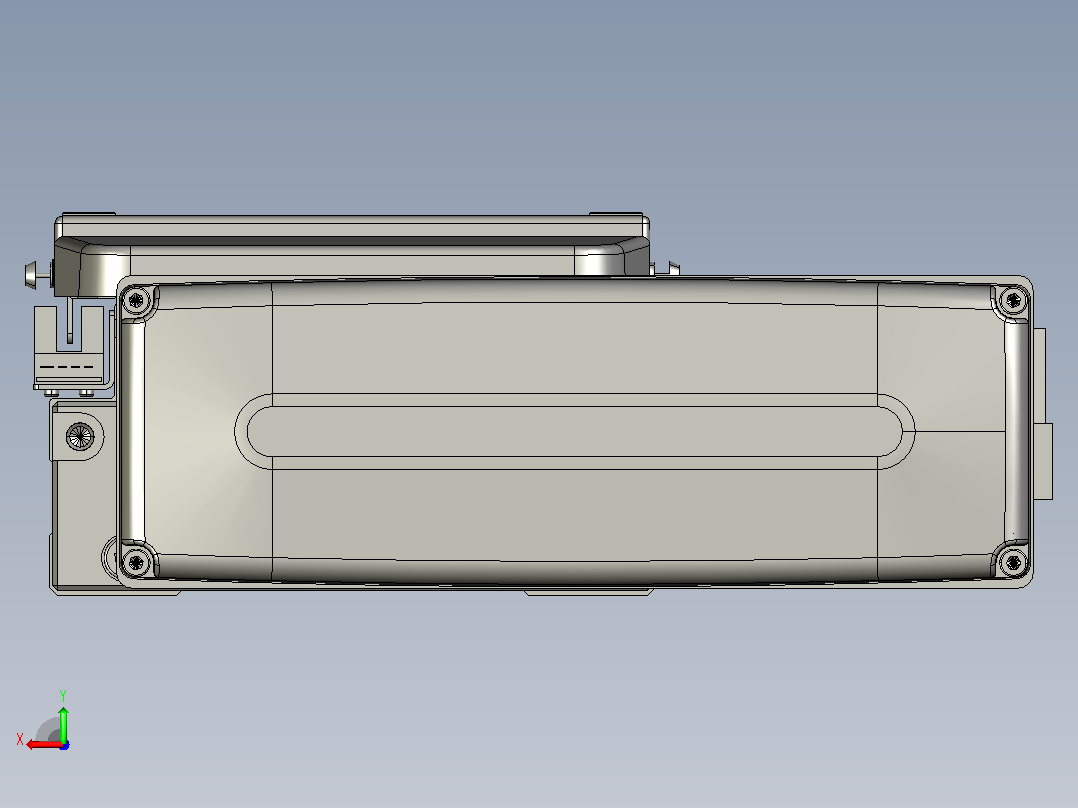Click the red X axis arrow of the triad
1078x808 pixels.
[44, 745]
